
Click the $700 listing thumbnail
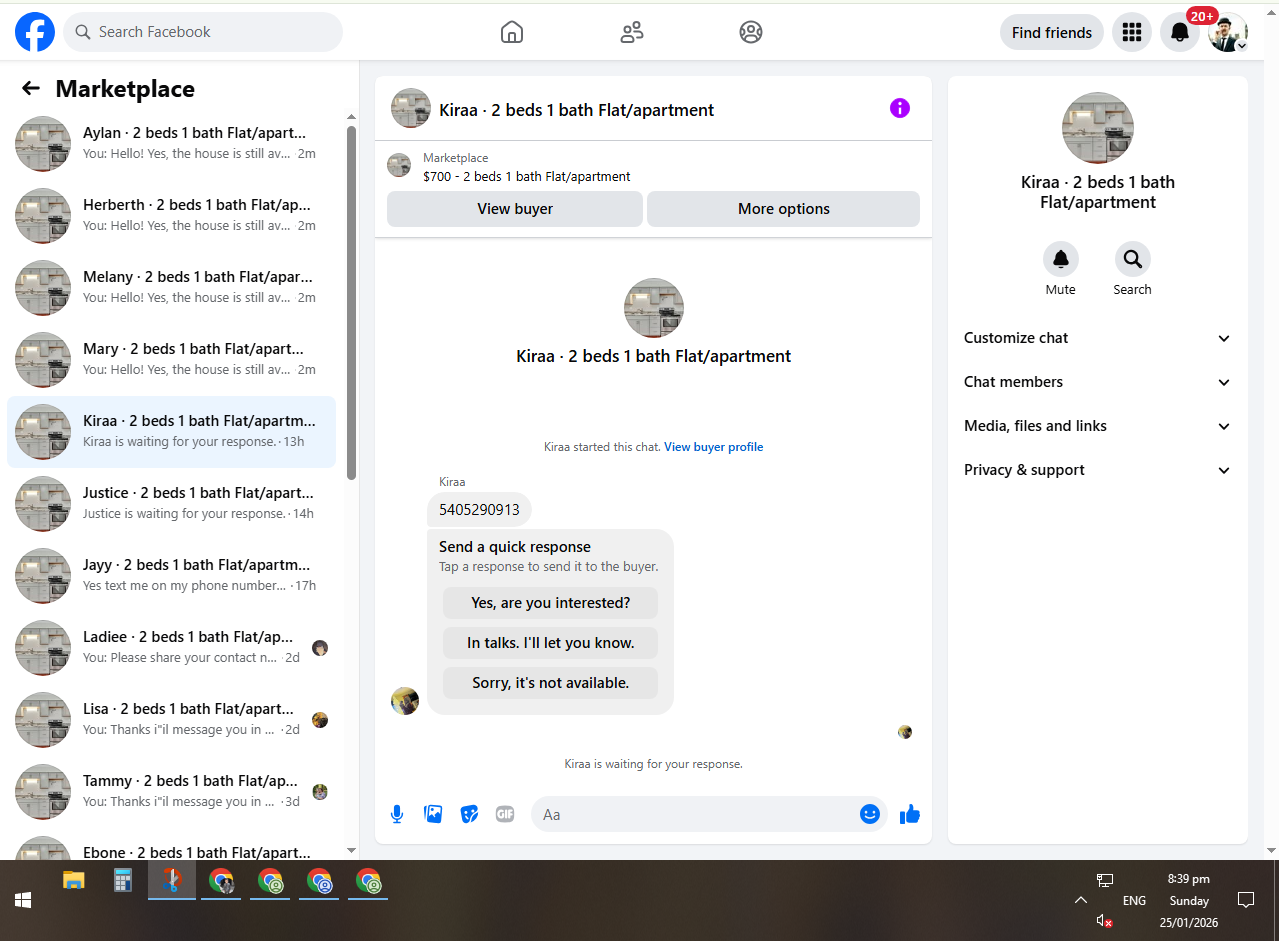click(x=399, y=166)
